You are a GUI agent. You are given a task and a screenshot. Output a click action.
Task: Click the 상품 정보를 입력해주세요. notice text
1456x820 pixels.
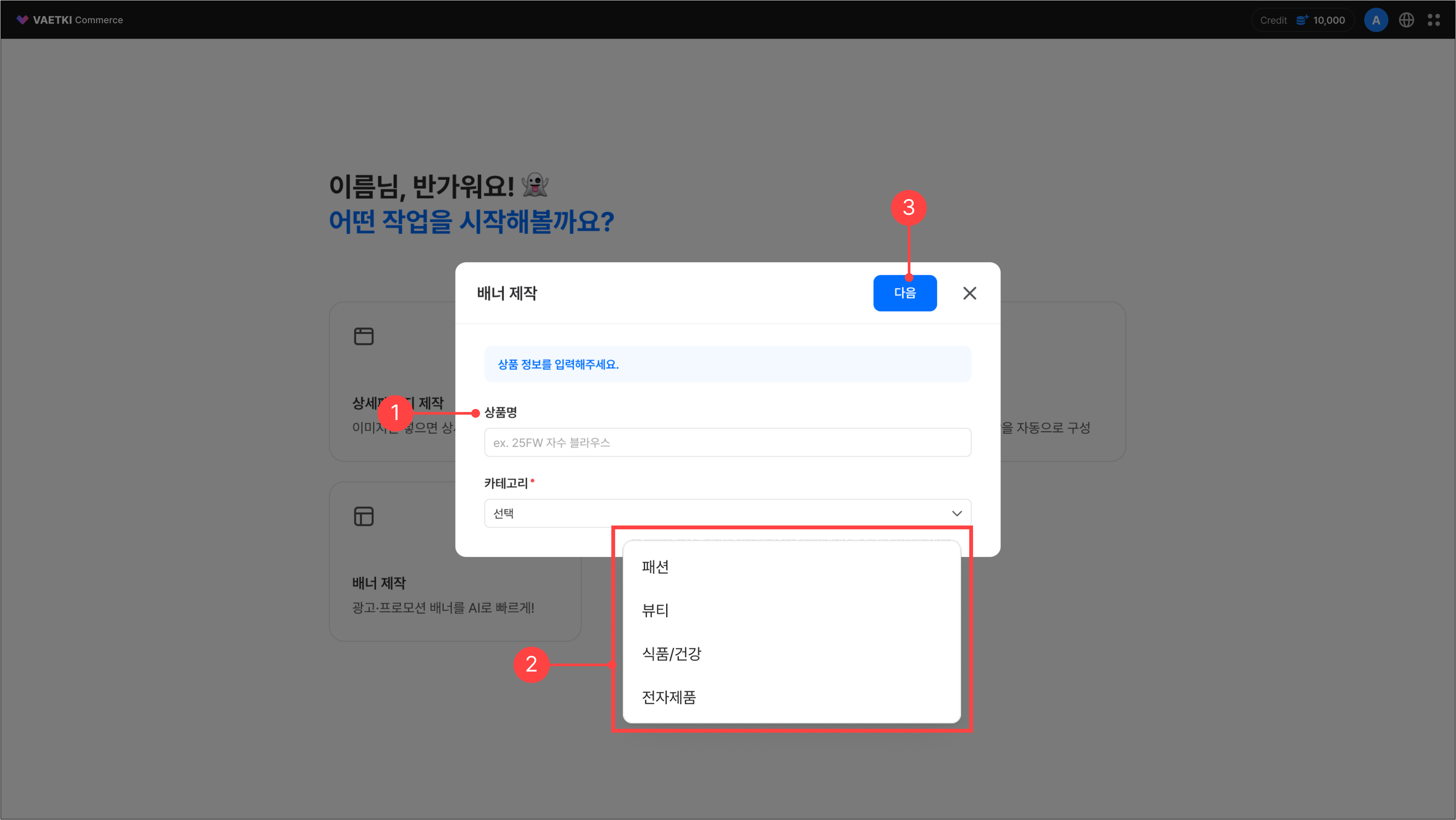click(558, 364)
